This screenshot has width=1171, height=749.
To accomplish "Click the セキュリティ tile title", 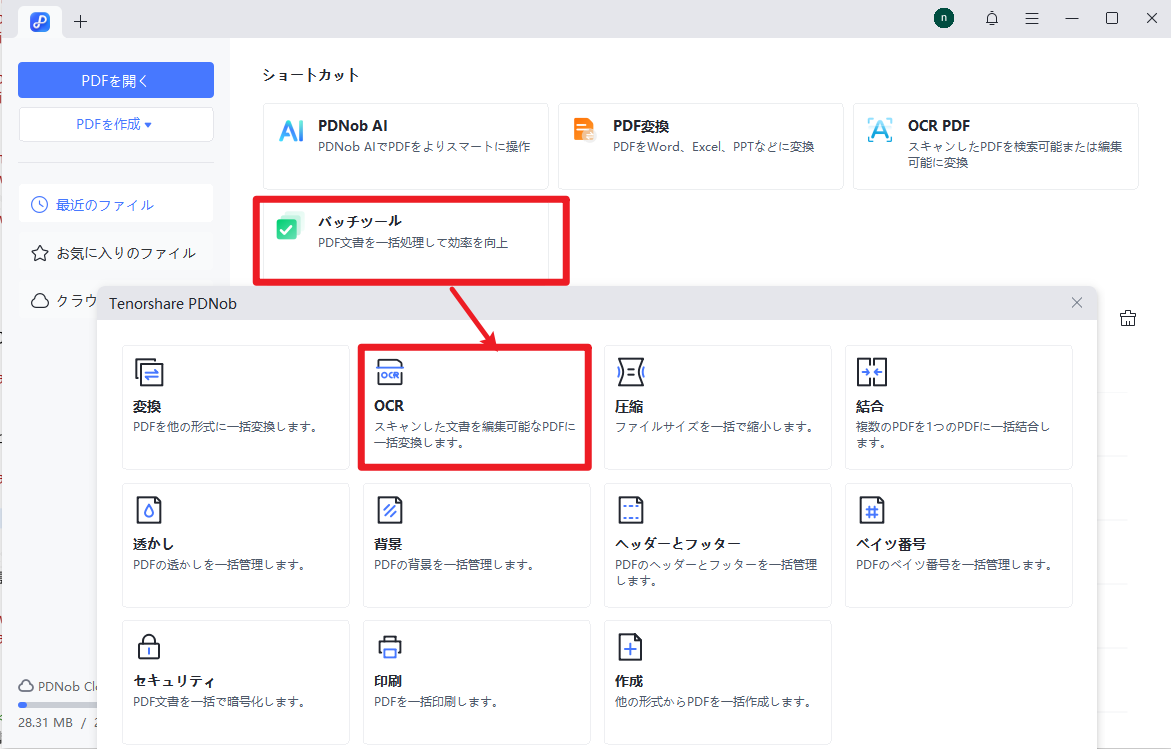I will point(174,681).
